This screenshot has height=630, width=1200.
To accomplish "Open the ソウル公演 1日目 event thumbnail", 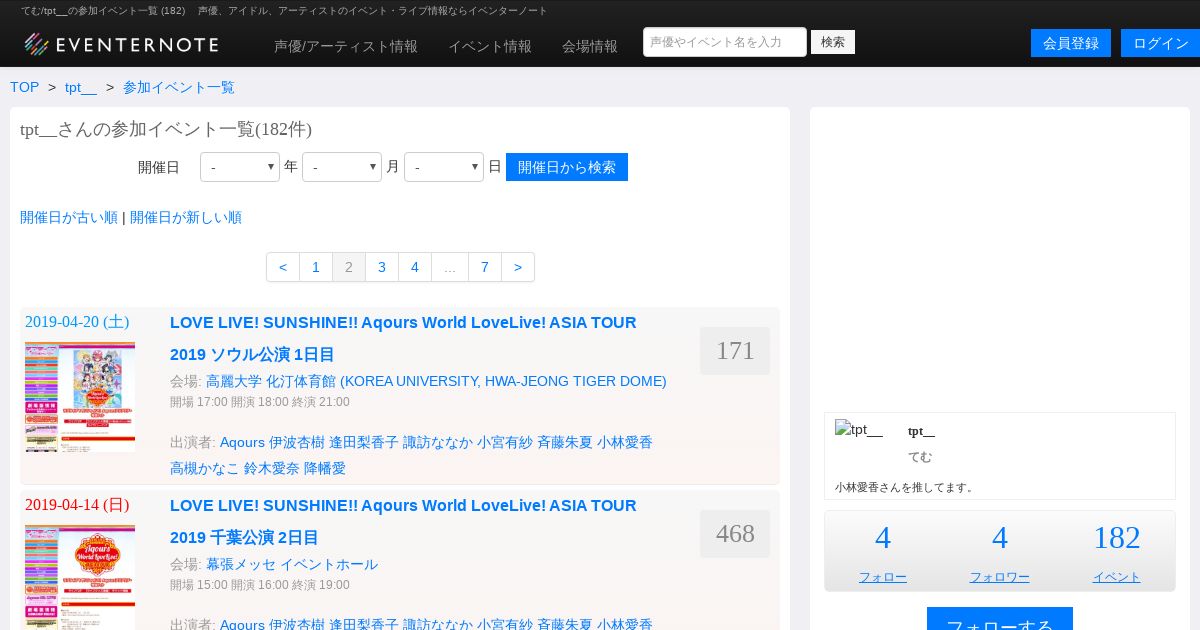I will point(80,397).
